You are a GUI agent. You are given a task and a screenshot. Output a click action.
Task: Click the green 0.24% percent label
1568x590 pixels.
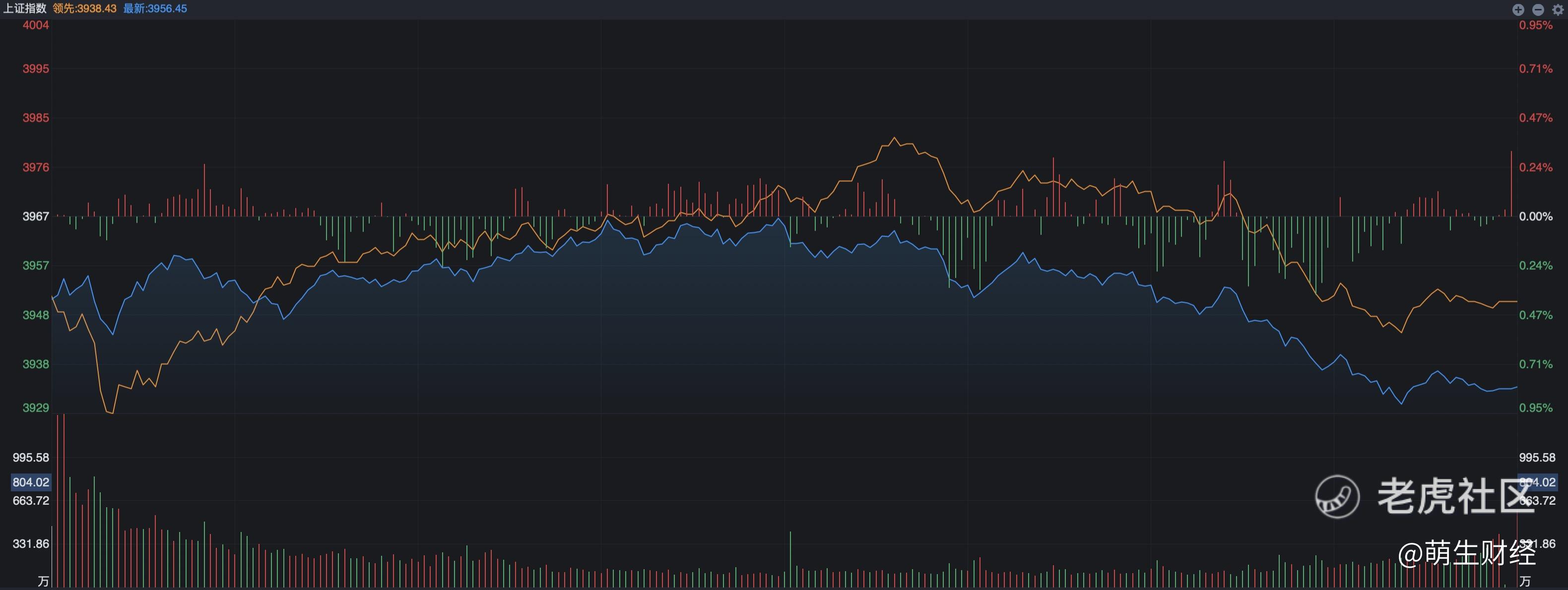point(1536,266)
